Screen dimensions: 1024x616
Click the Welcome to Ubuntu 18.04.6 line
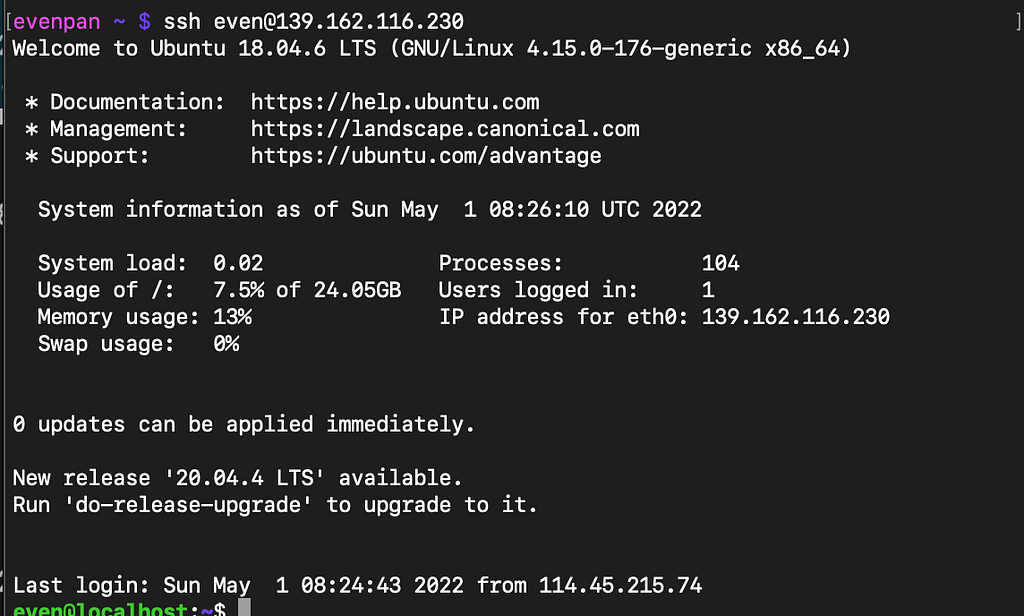click(432, 48)
